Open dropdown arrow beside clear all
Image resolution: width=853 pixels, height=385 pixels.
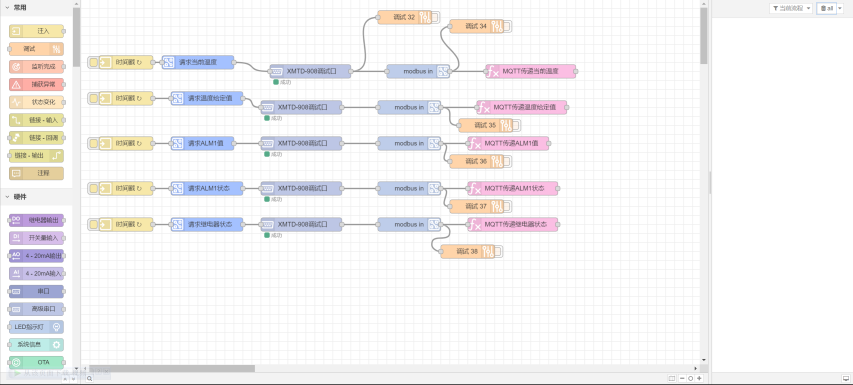[x=839, y=8]
